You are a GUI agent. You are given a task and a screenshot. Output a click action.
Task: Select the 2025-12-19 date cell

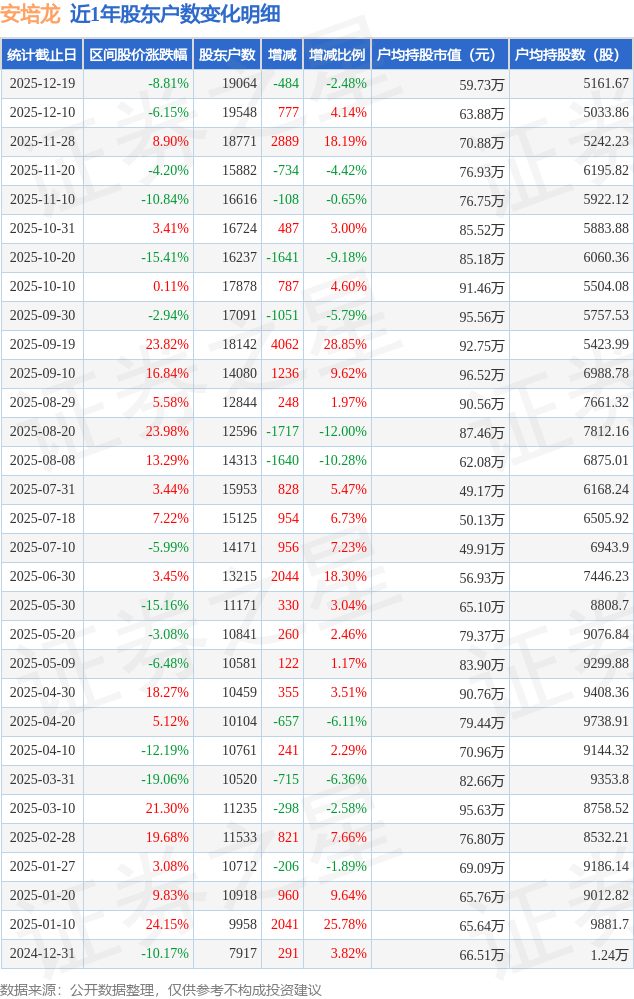[x=42, y=84]
